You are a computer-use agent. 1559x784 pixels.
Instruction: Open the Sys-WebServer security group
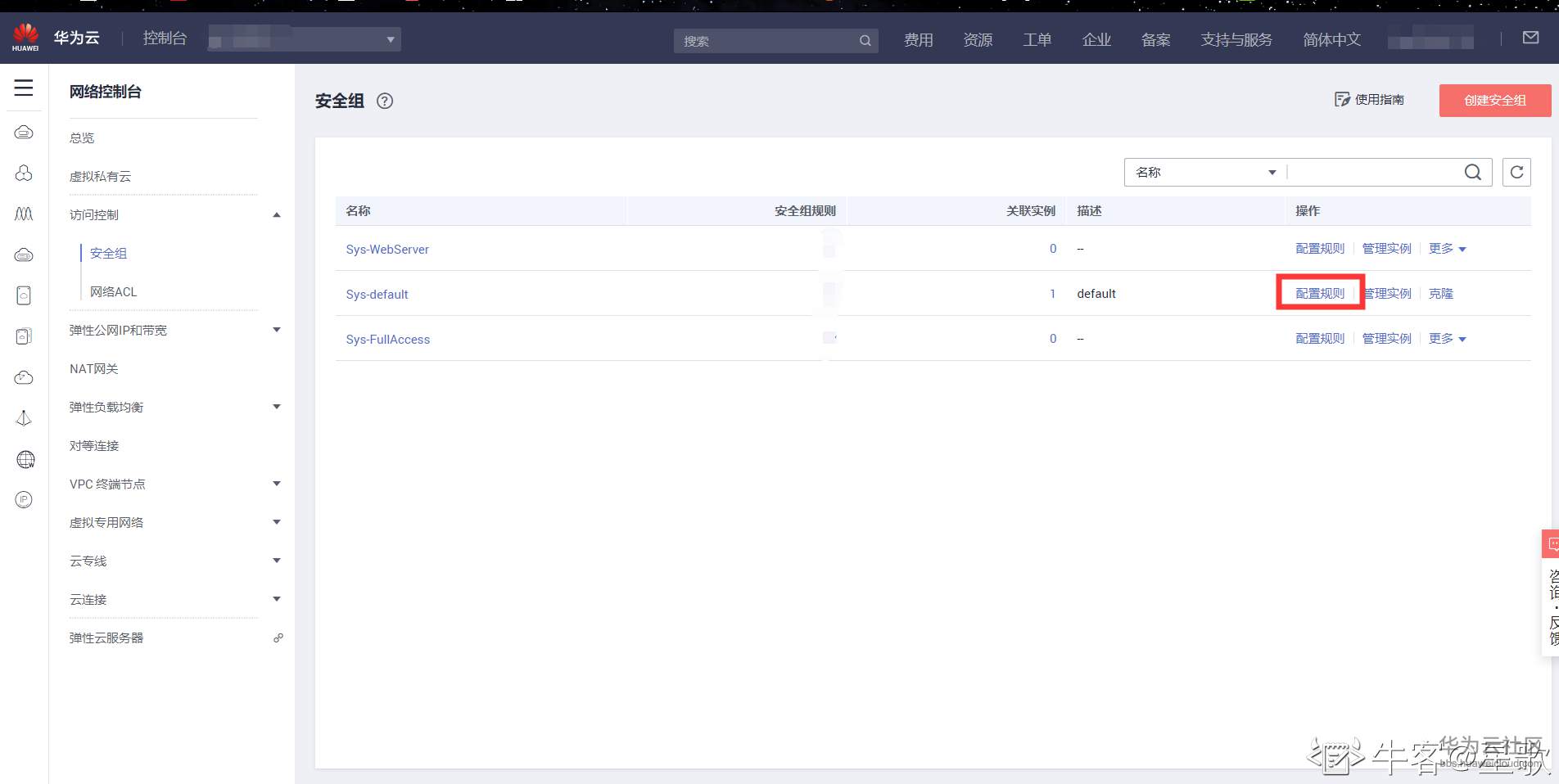coord(387,250)
